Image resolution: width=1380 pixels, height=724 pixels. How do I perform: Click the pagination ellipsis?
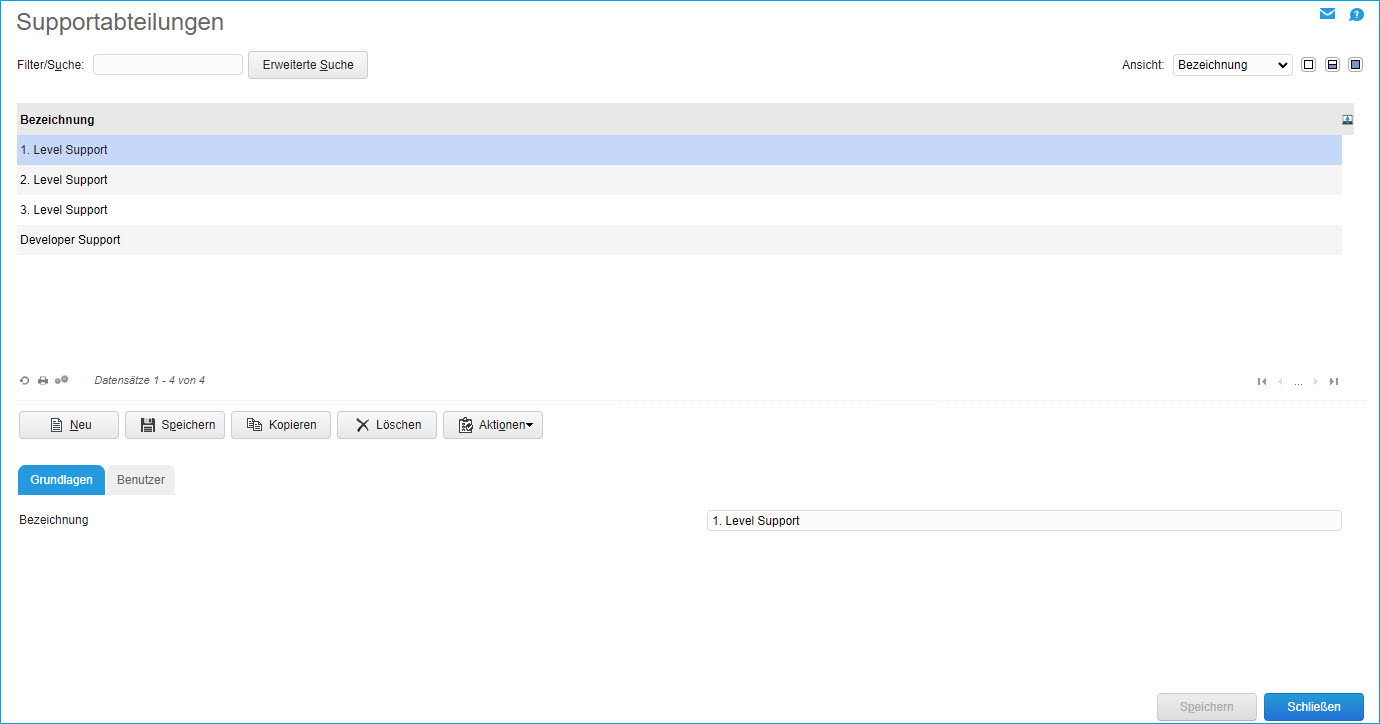point(1298,382)
